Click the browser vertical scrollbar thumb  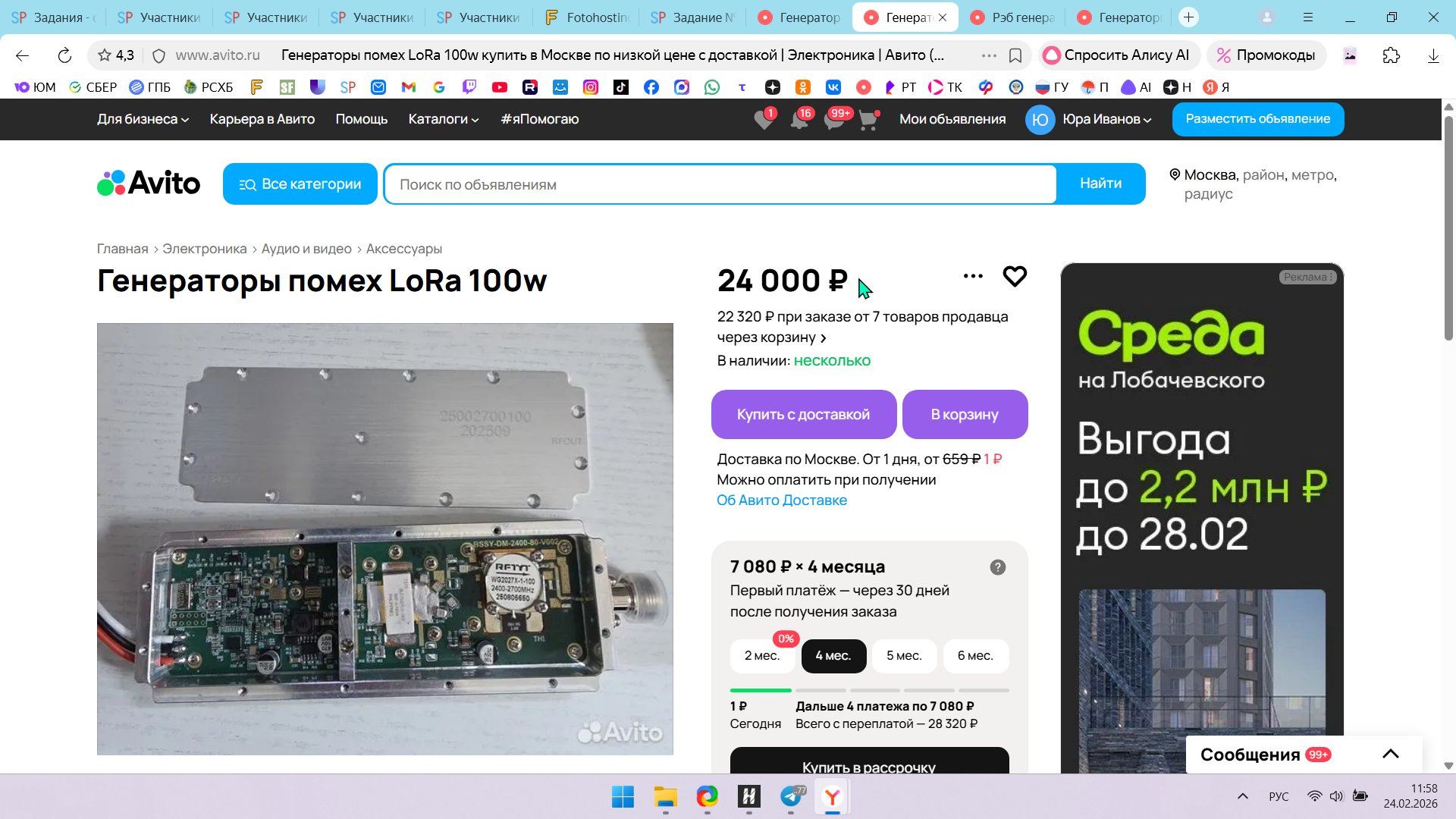click(1448, 227)
